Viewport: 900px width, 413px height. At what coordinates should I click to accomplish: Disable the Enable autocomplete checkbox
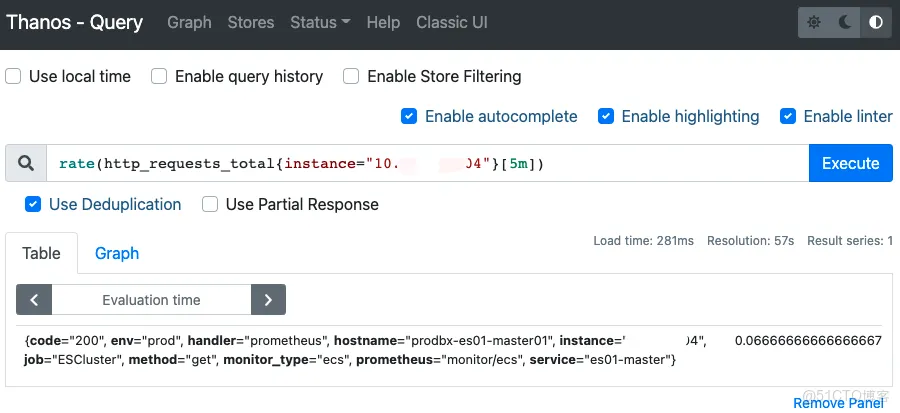(x=409, y=116)
